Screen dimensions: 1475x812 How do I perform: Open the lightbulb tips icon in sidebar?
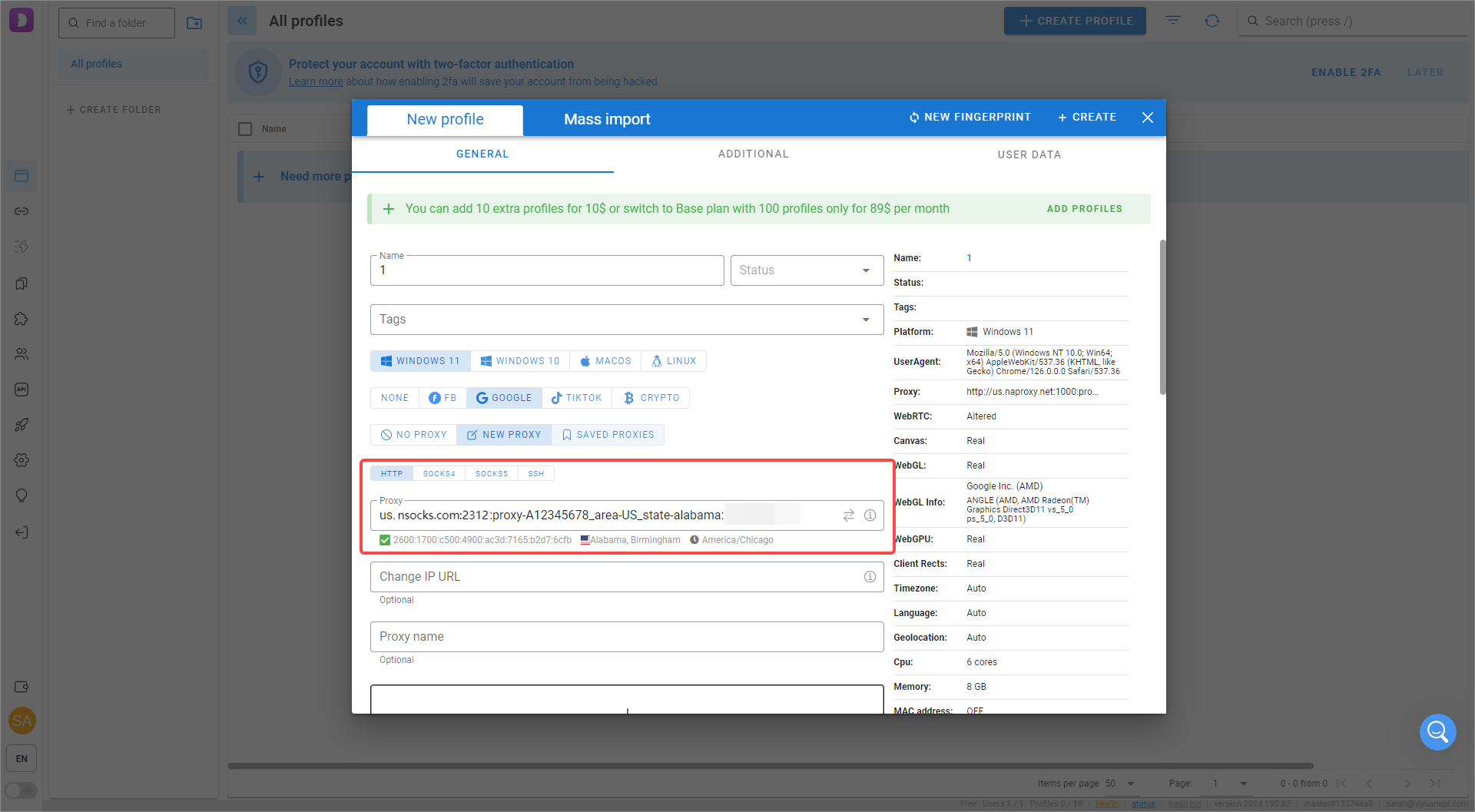(x=22, y=495)
